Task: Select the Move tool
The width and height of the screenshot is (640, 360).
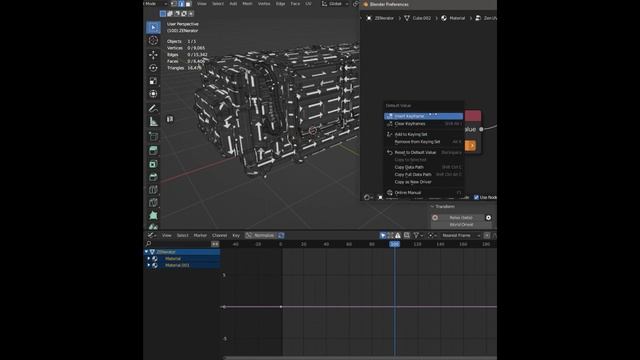Action: click(153, 54)
